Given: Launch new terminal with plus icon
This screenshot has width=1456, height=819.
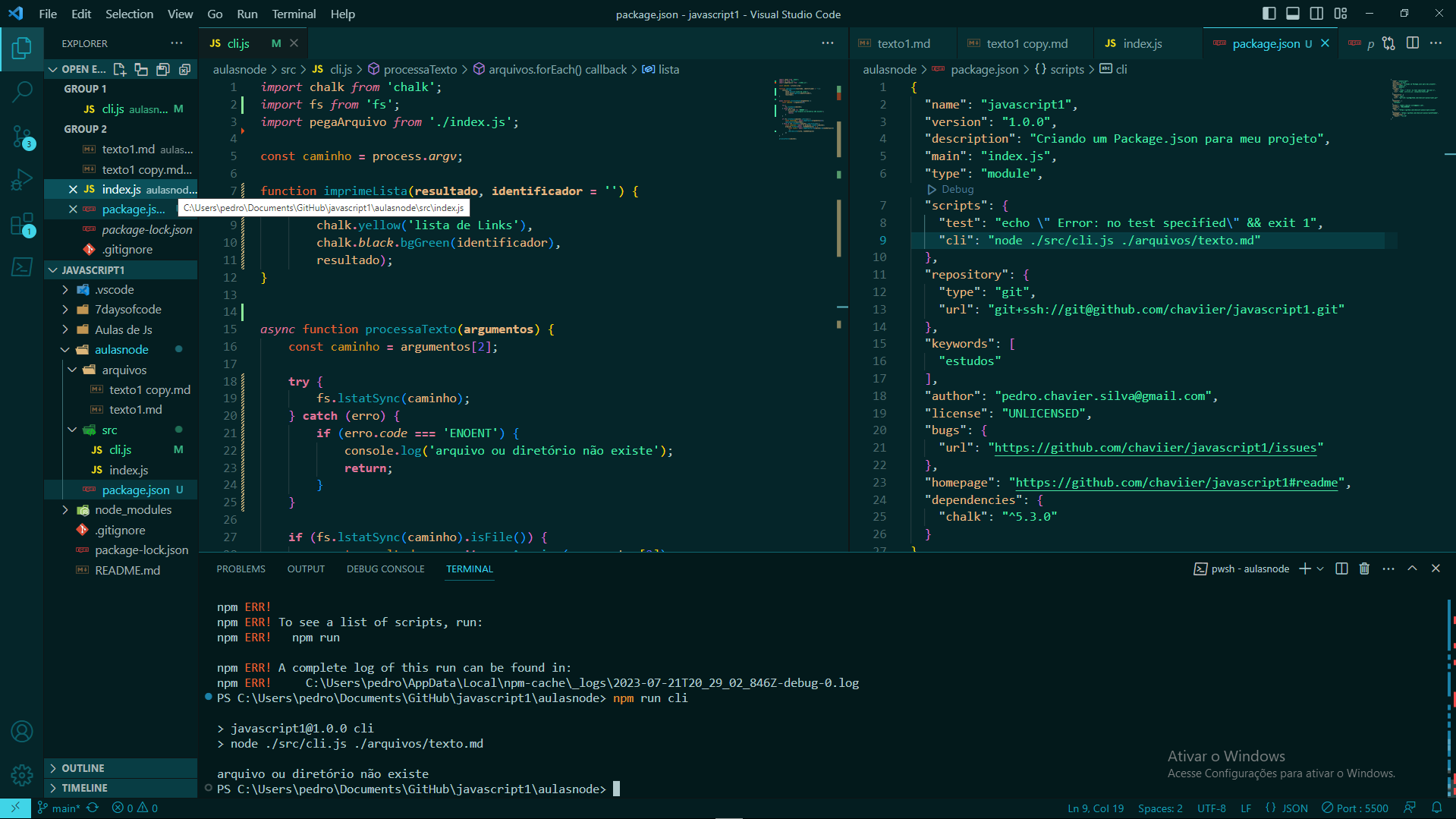Looking at the screenshot, I should [x=1304, y=569].
